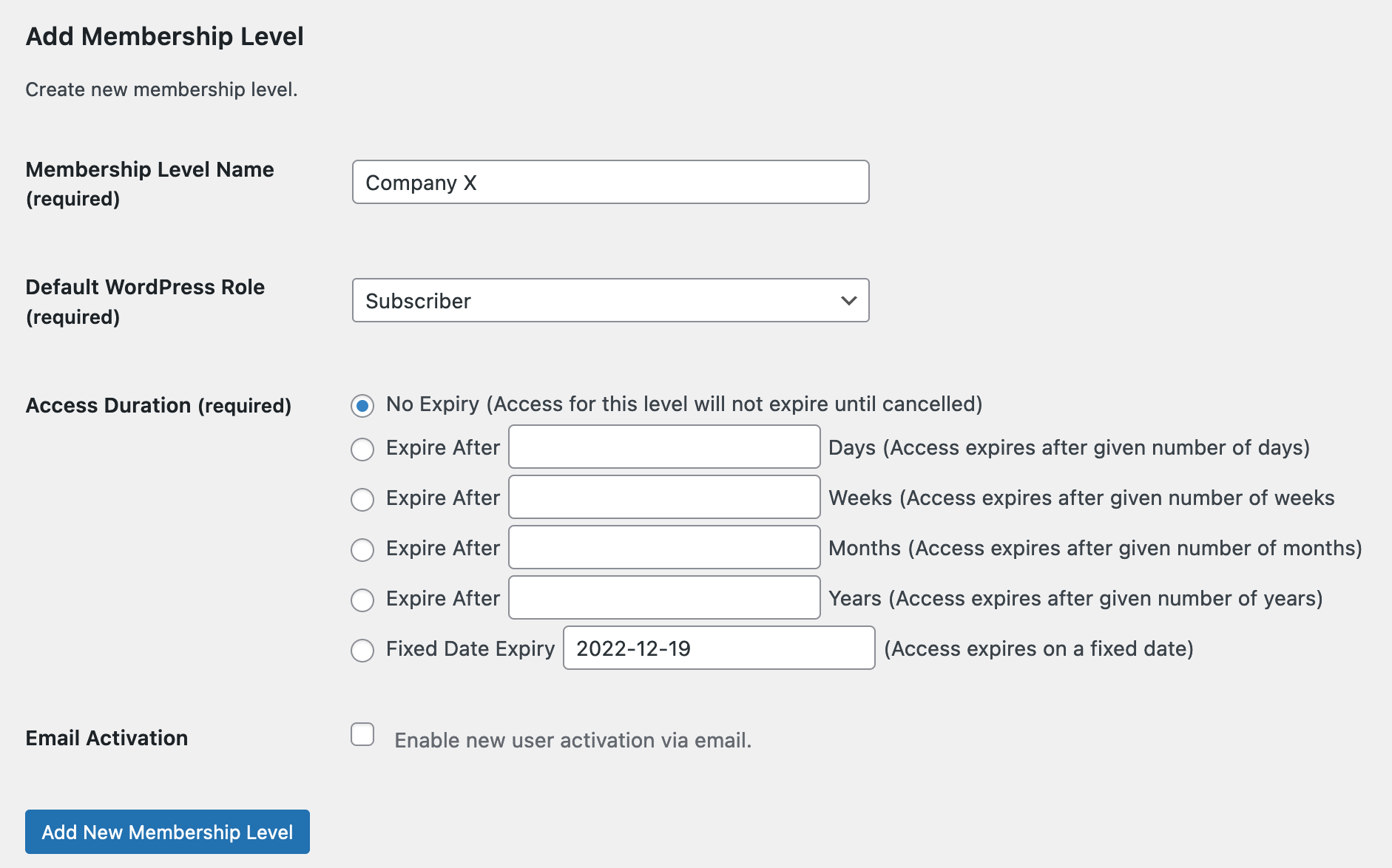Select the No Expiry radio option
Image resolution: width=1392 pixels, height=868 pixels.
(x=362, y=405)
